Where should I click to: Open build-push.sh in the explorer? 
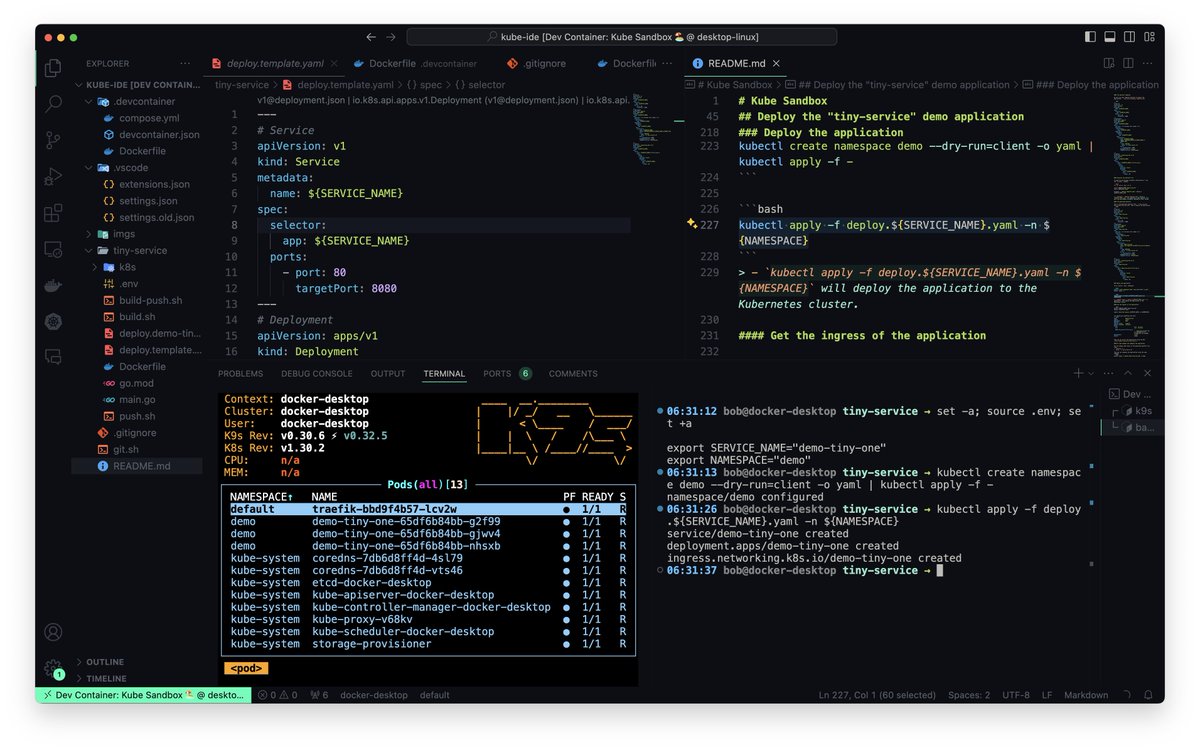coord(150,300)
